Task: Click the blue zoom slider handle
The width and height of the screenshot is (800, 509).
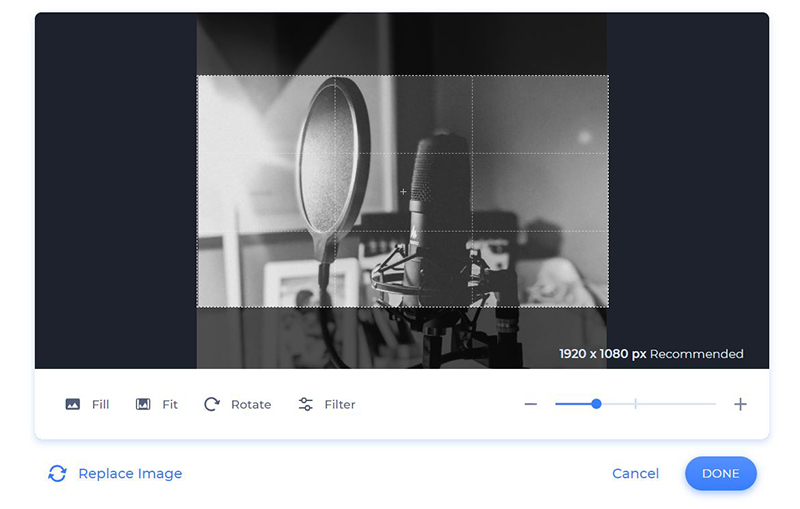Action: click(x=596, y=404)
